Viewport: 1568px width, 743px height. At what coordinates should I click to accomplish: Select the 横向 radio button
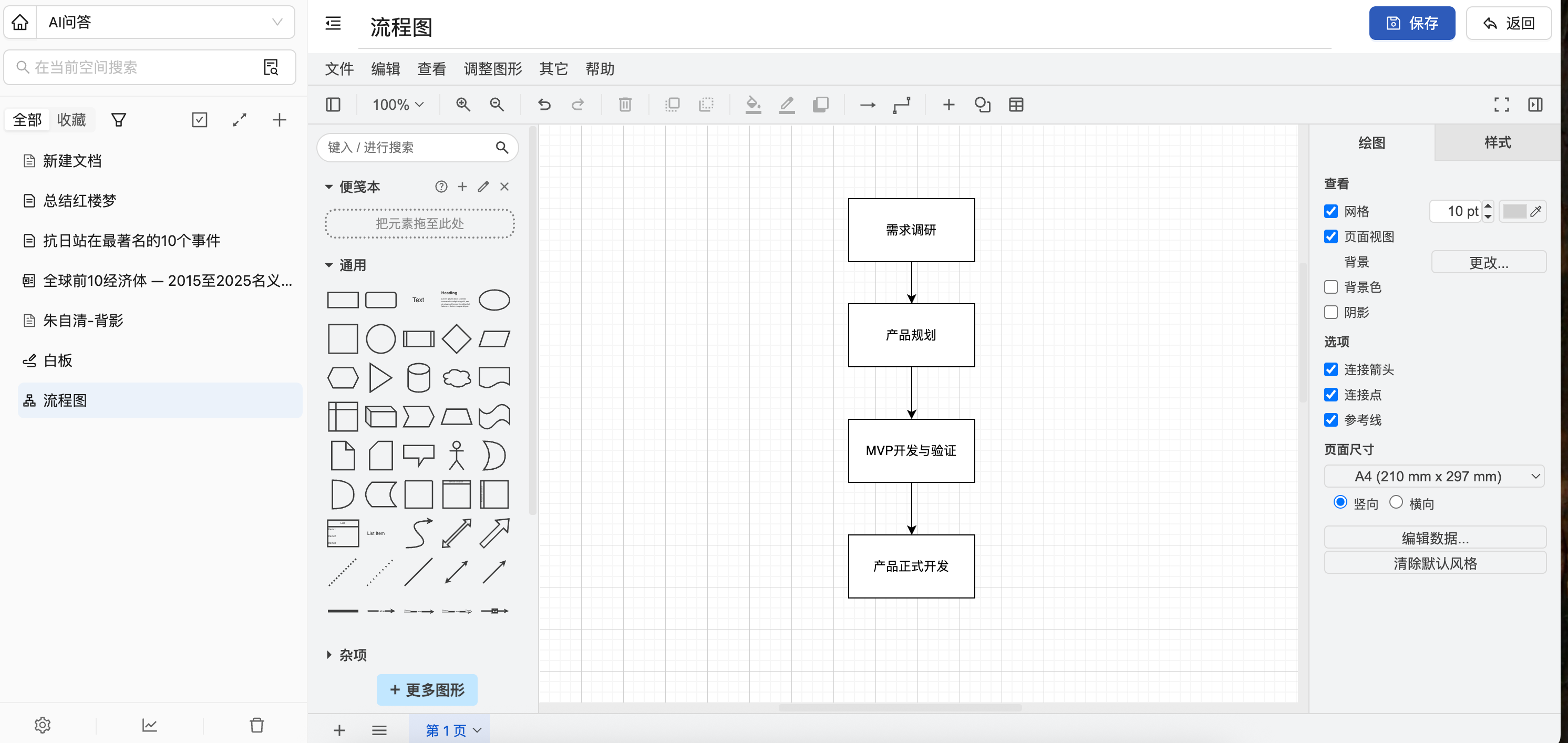pyautogui.click(x=1396, y=502)
